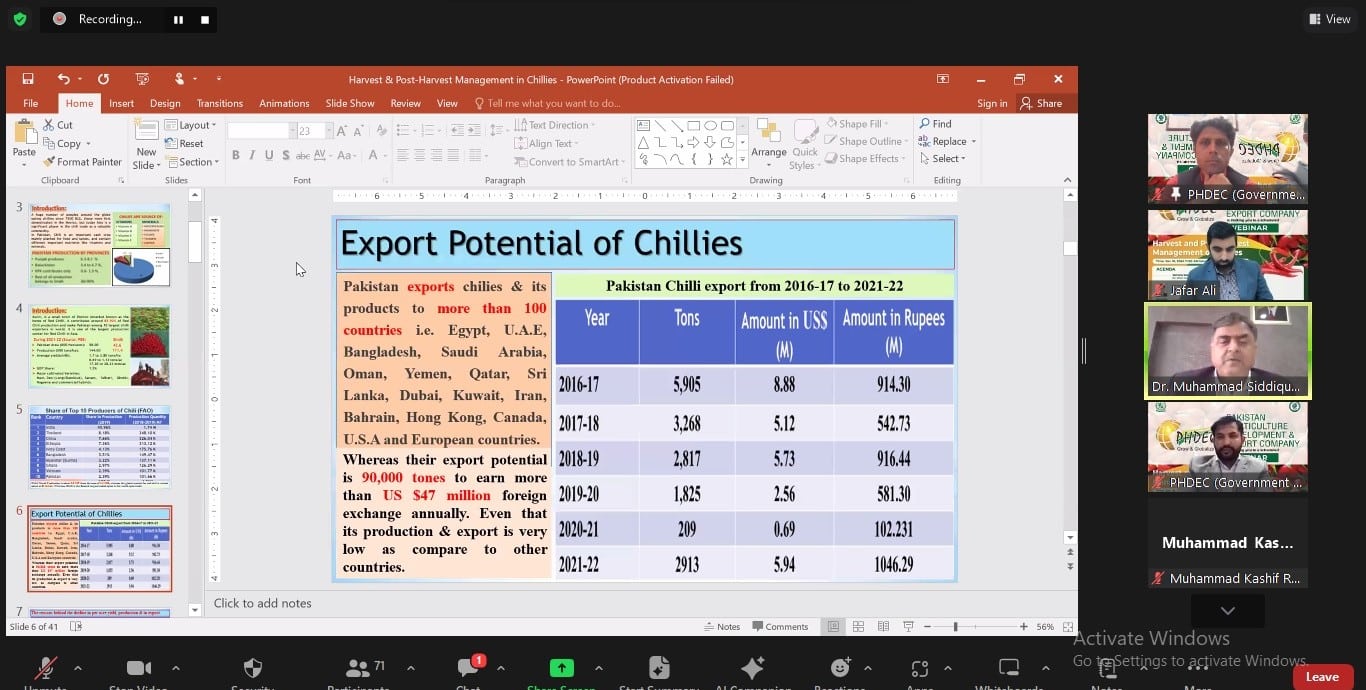This screenshot has height=690, width=1366.
Task: Expand the Layout dropdown
Action: click(193, 125)
